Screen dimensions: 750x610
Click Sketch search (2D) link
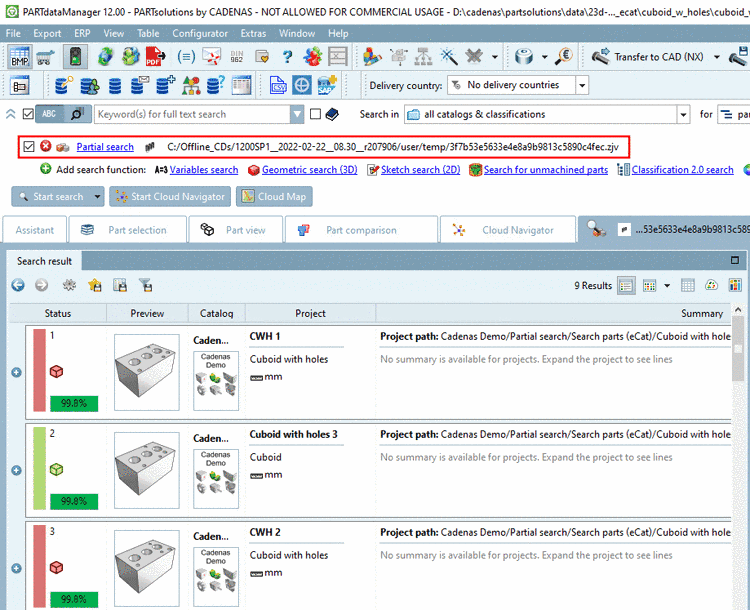[x=420, y=170]
